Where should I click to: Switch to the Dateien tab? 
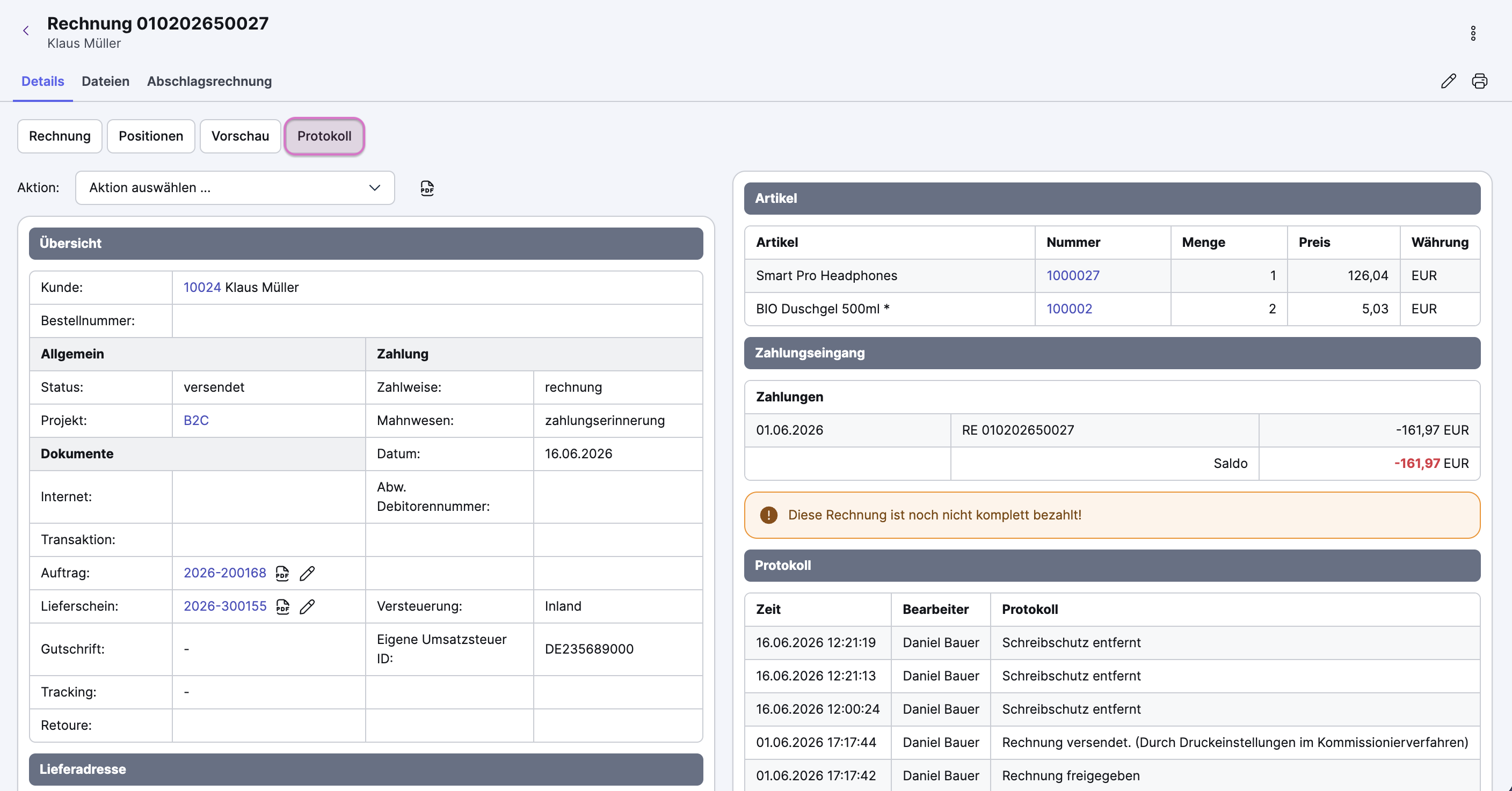pyautogui.click(x=106, y=81)
